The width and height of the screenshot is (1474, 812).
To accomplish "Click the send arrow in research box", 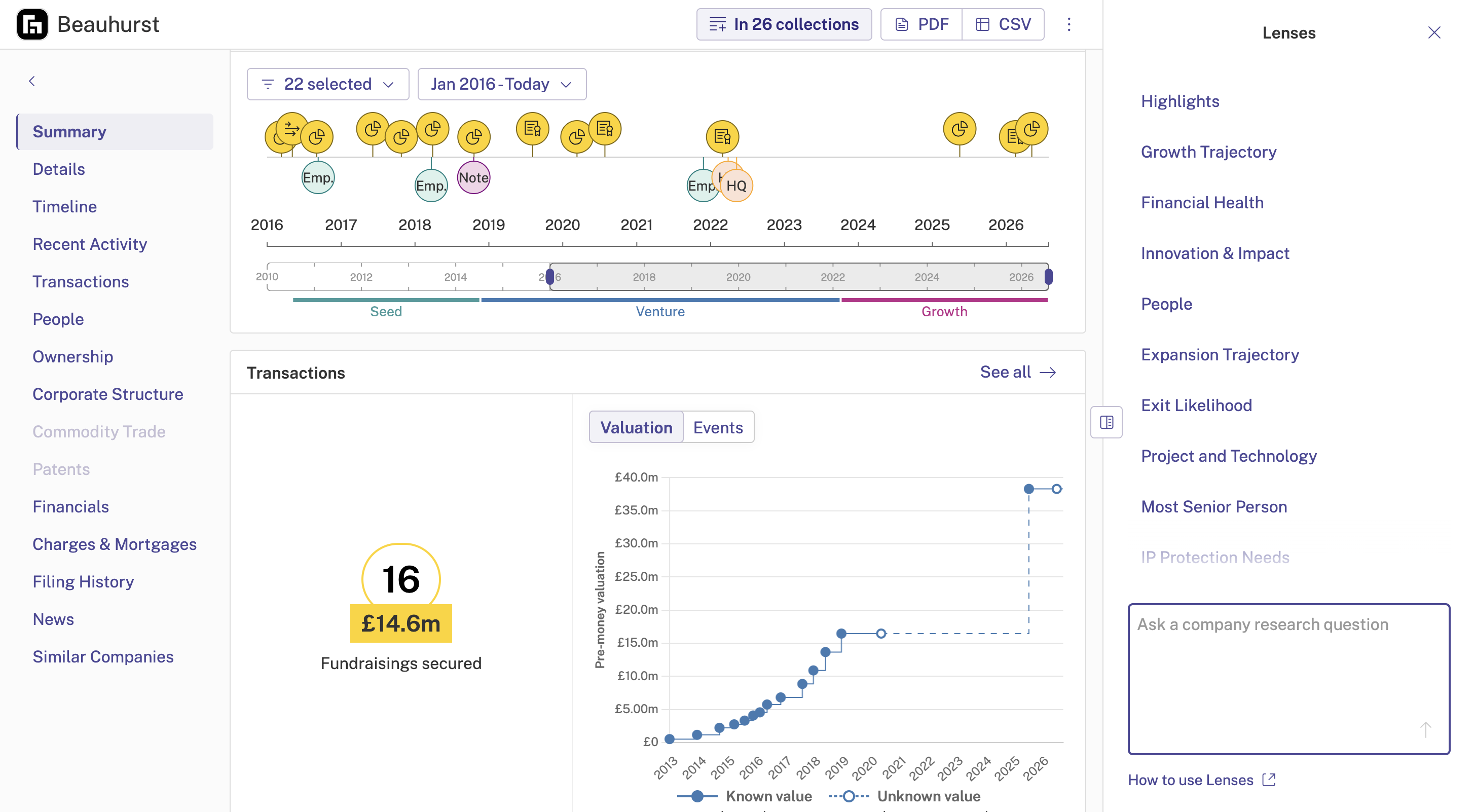I will pyautogui.click(x=1425, y=729).
